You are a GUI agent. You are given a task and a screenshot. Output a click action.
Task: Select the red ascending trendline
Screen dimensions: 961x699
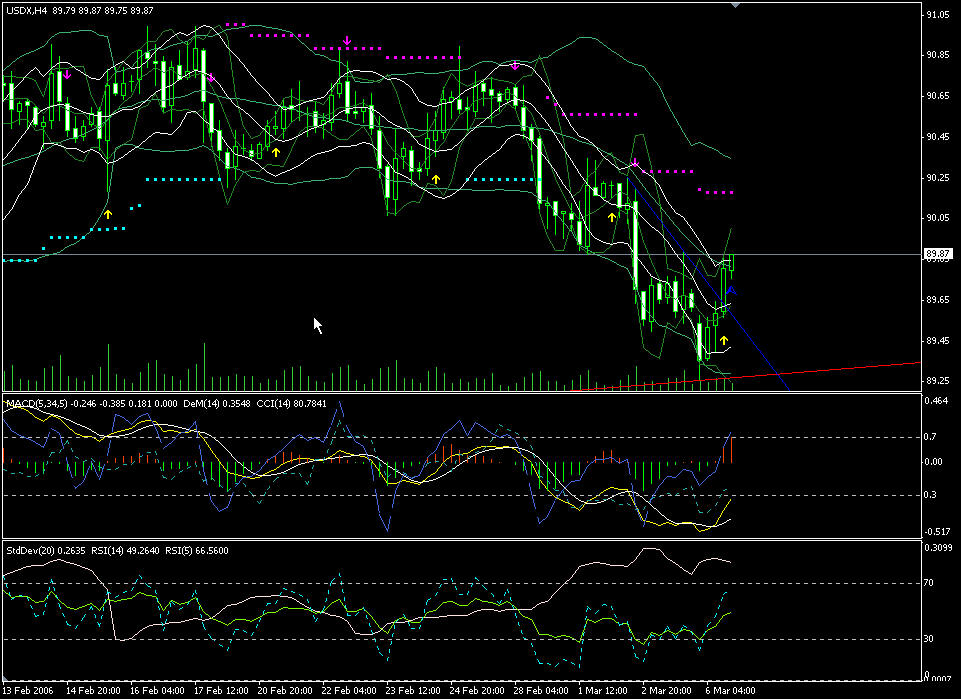(850, 369)
